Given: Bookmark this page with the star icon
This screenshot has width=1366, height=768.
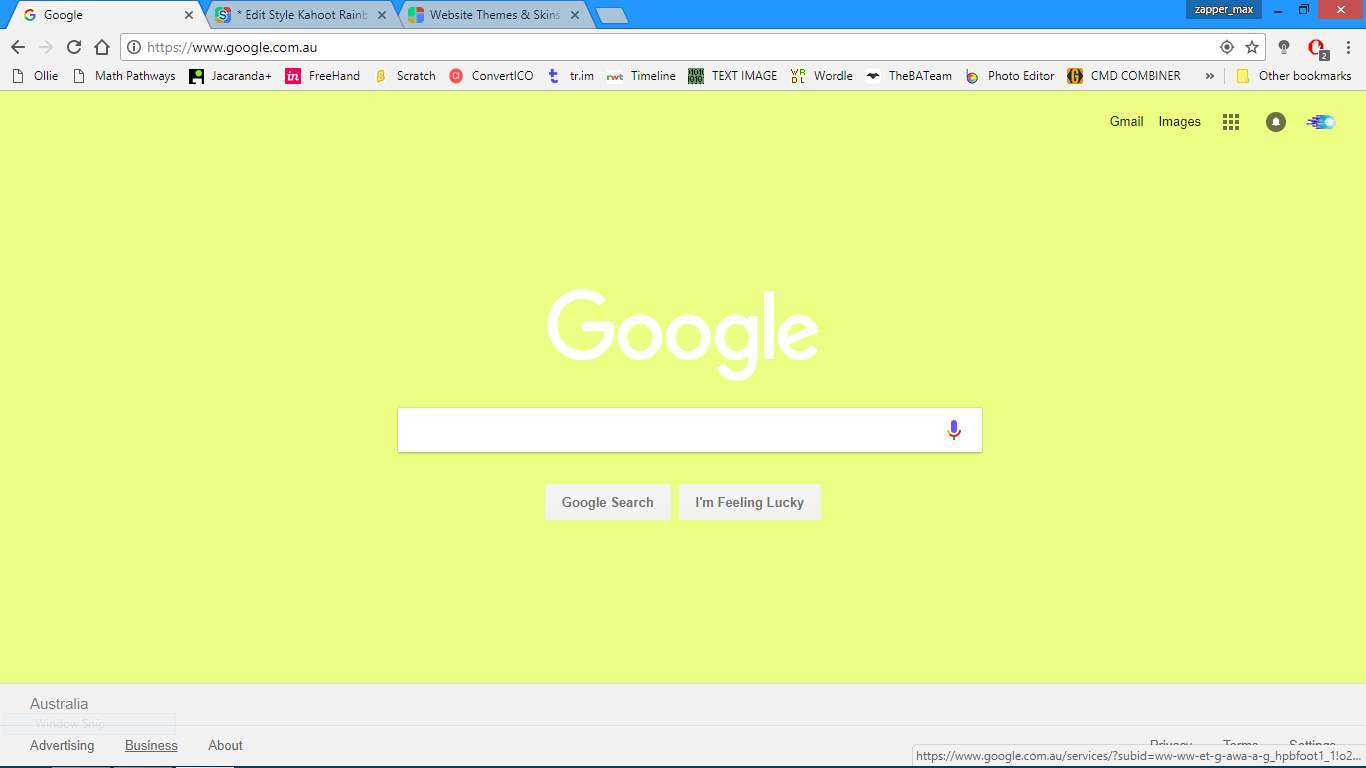Looking at the screenshot, I should pos(1252,47).
